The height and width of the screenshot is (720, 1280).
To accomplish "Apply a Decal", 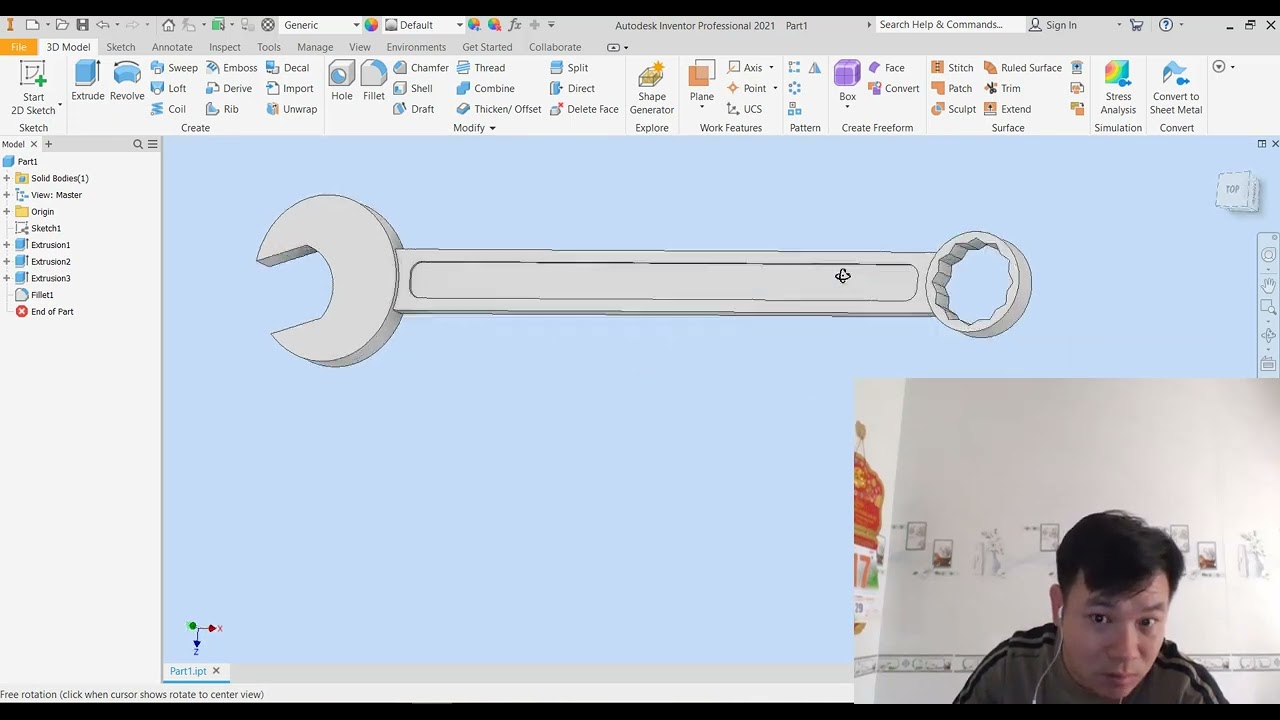I will pyautogui.click(x=287, y=68).
